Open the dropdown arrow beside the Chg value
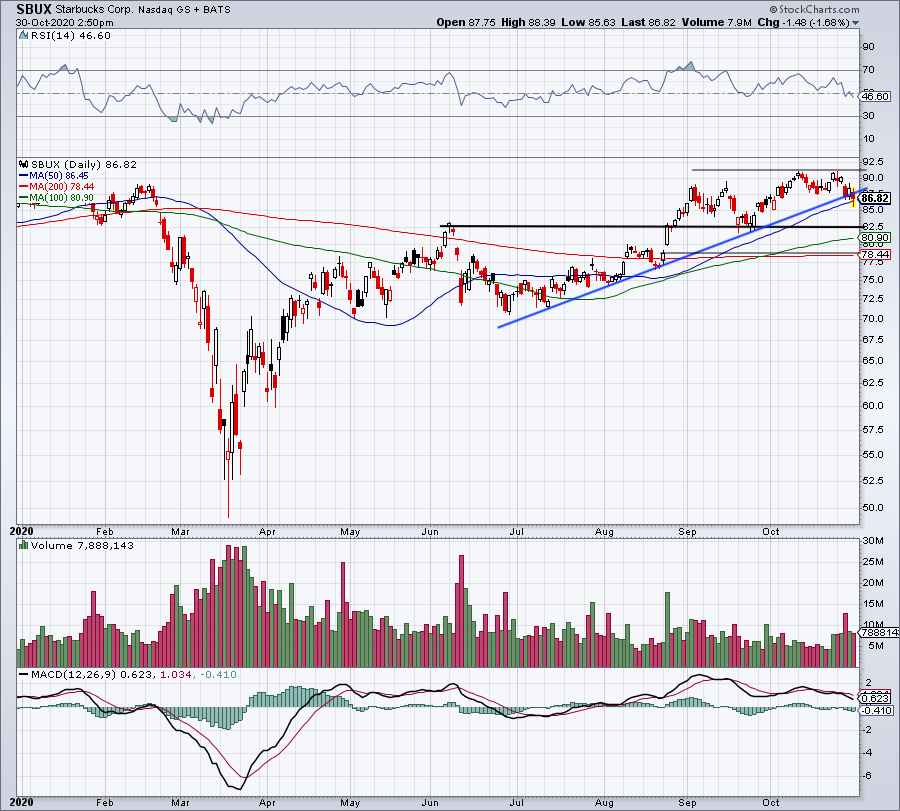The width and height of the screenshot is (900, 811). 856,23
